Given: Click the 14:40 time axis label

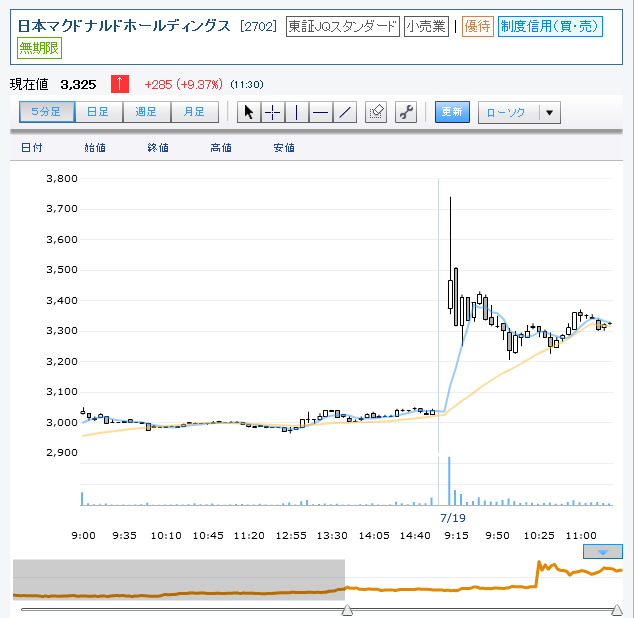Looking at the screenshot, I should pyautogui.click(x=415, y=535).
